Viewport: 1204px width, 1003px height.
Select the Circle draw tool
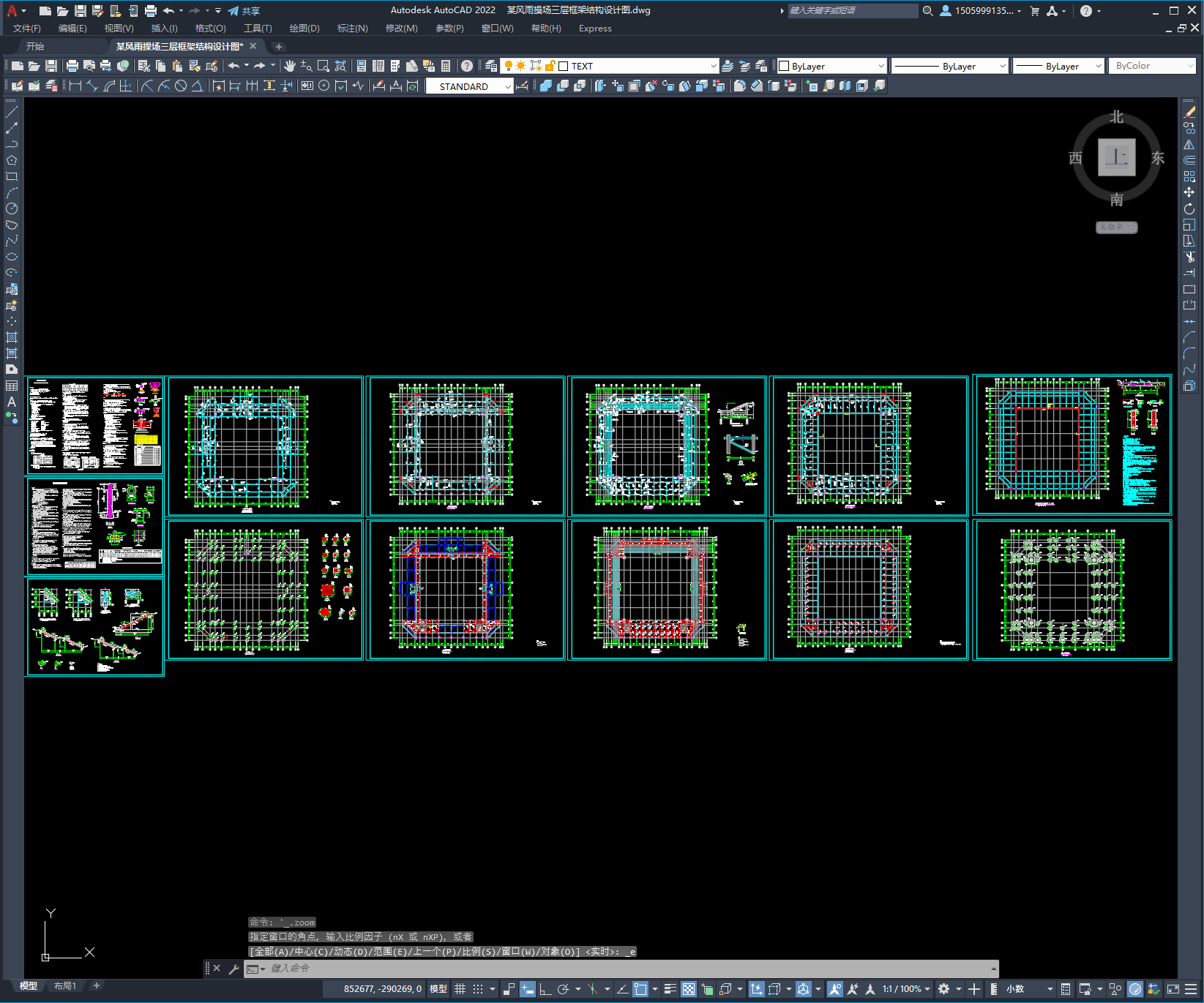click(x=12, y=209)
